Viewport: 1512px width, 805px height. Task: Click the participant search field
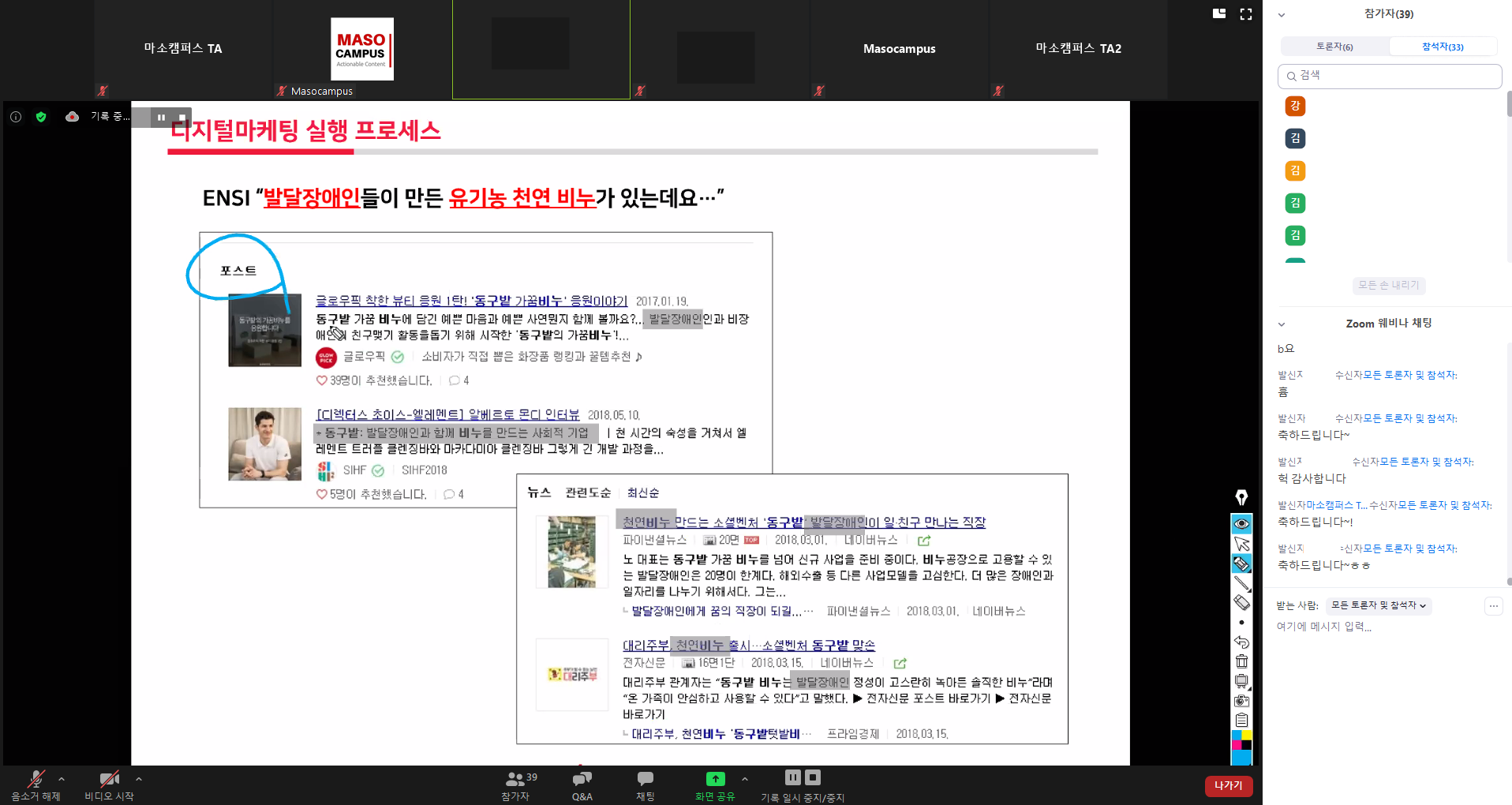1389,76
